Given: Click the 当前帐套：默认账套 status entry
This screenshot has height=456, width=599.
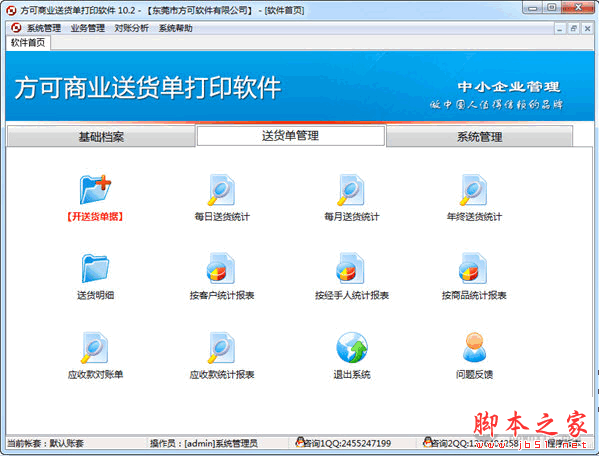Looking at the screenshot, I should [45, 443].
